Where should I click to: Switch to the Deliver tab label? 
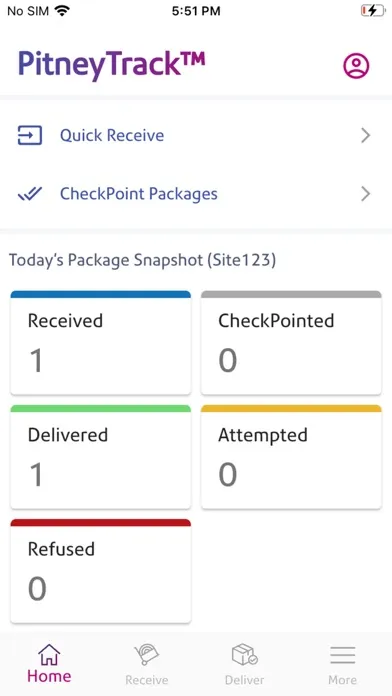[245, 680]
